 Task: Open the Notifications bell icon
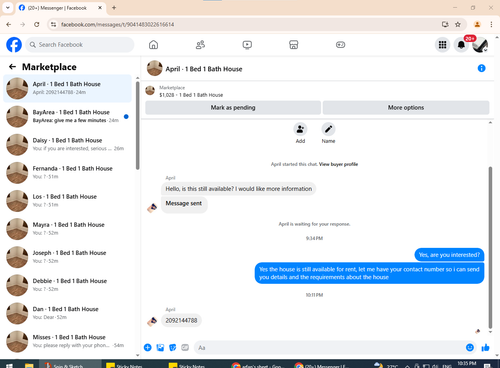[461, 45]
